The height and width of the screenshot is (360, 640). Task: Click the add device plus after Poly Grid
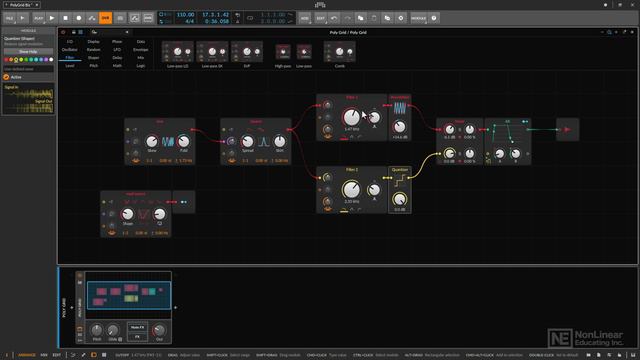pyautogui.click(x=176, y=308)
